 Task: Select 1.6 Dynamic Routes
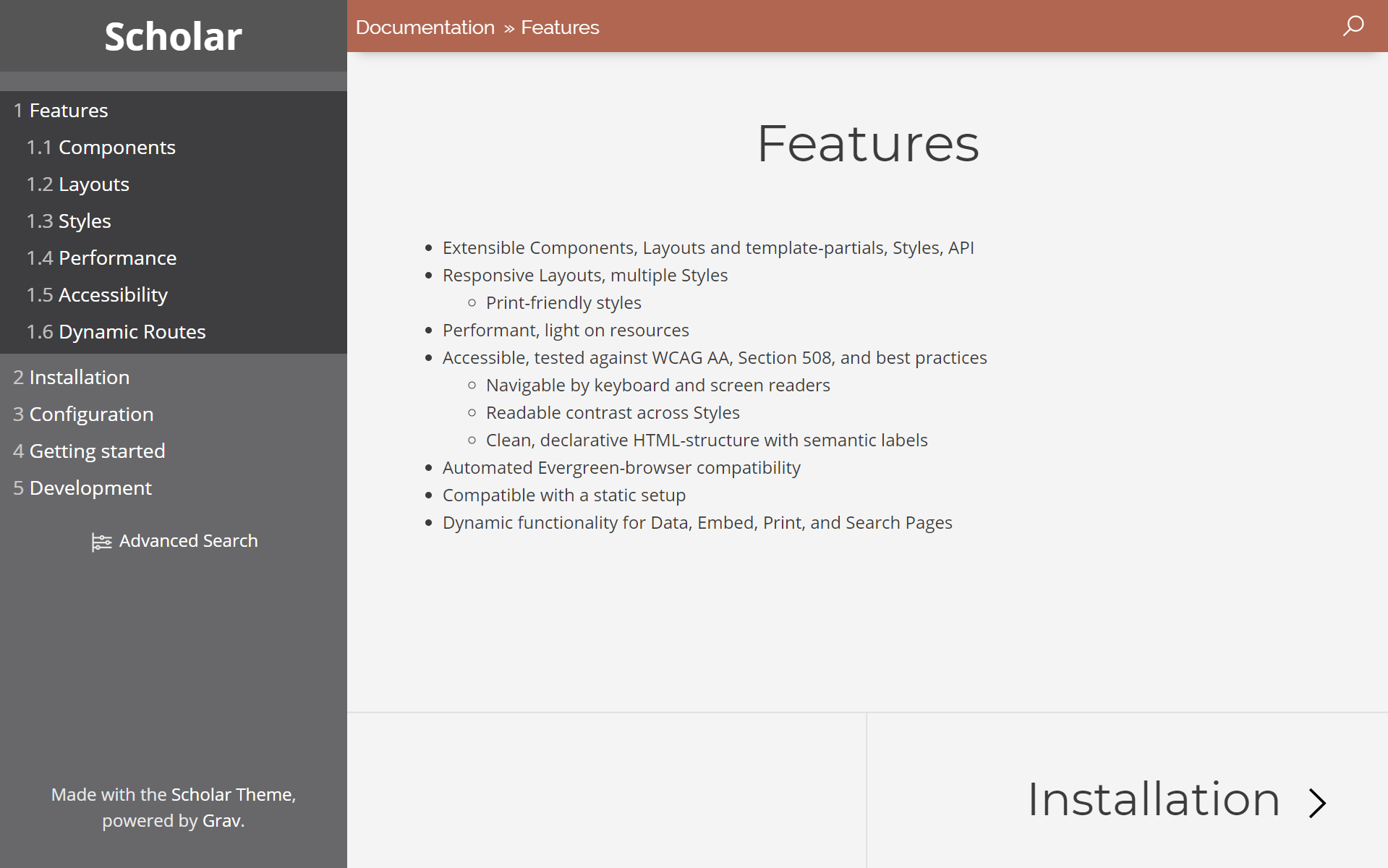[x=132, y=332]
